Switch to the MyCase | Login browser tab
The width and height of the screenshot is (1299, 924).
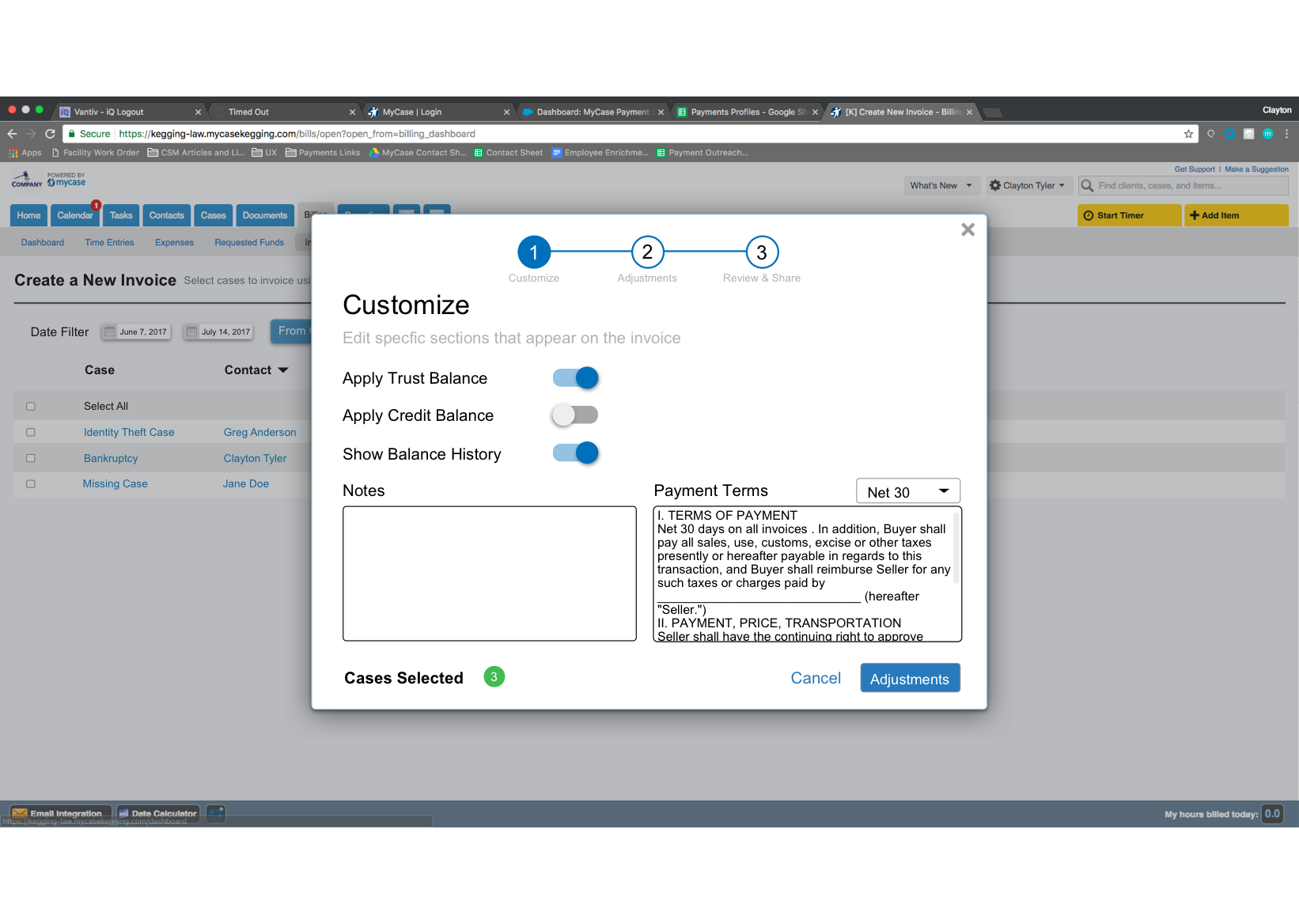pos(437,112)
